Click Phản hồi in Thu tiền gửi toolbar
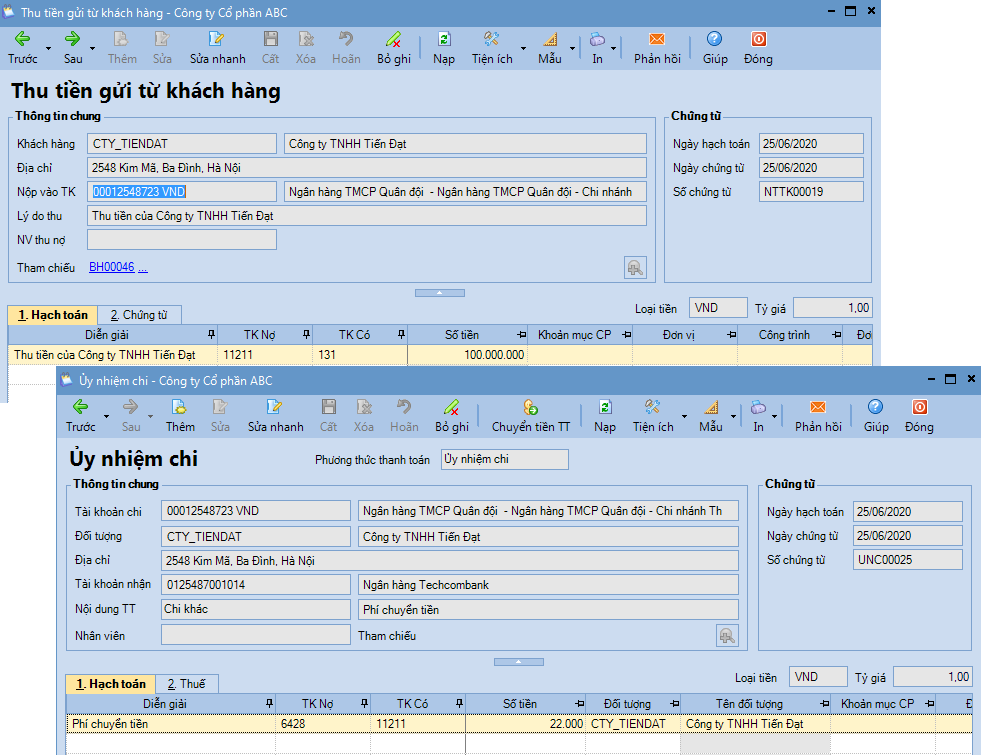This screenshot has height=755, width=982. (x=657, y=48)
